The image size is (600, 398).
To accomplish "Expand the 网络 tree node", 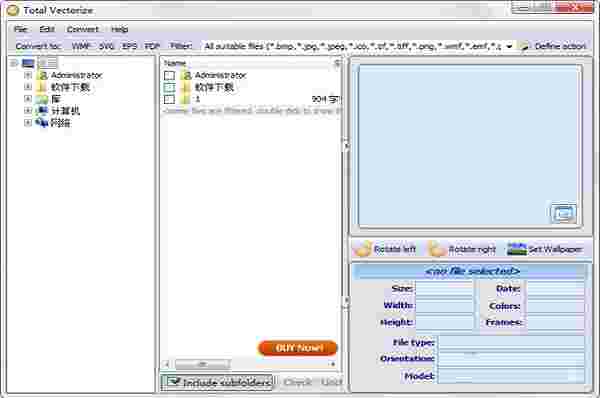I will coord(28,122).
